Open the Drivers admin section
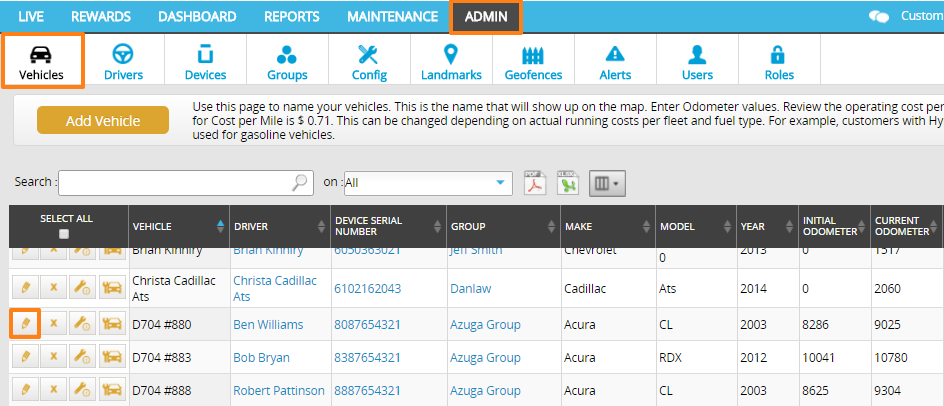 click(123, 61)
